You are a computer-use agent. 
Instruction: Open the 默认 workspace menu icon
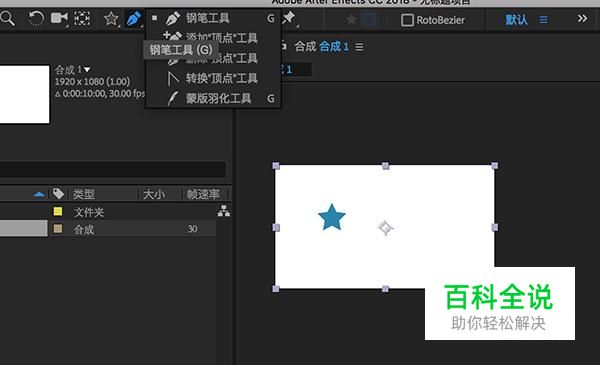coord(543,20)
